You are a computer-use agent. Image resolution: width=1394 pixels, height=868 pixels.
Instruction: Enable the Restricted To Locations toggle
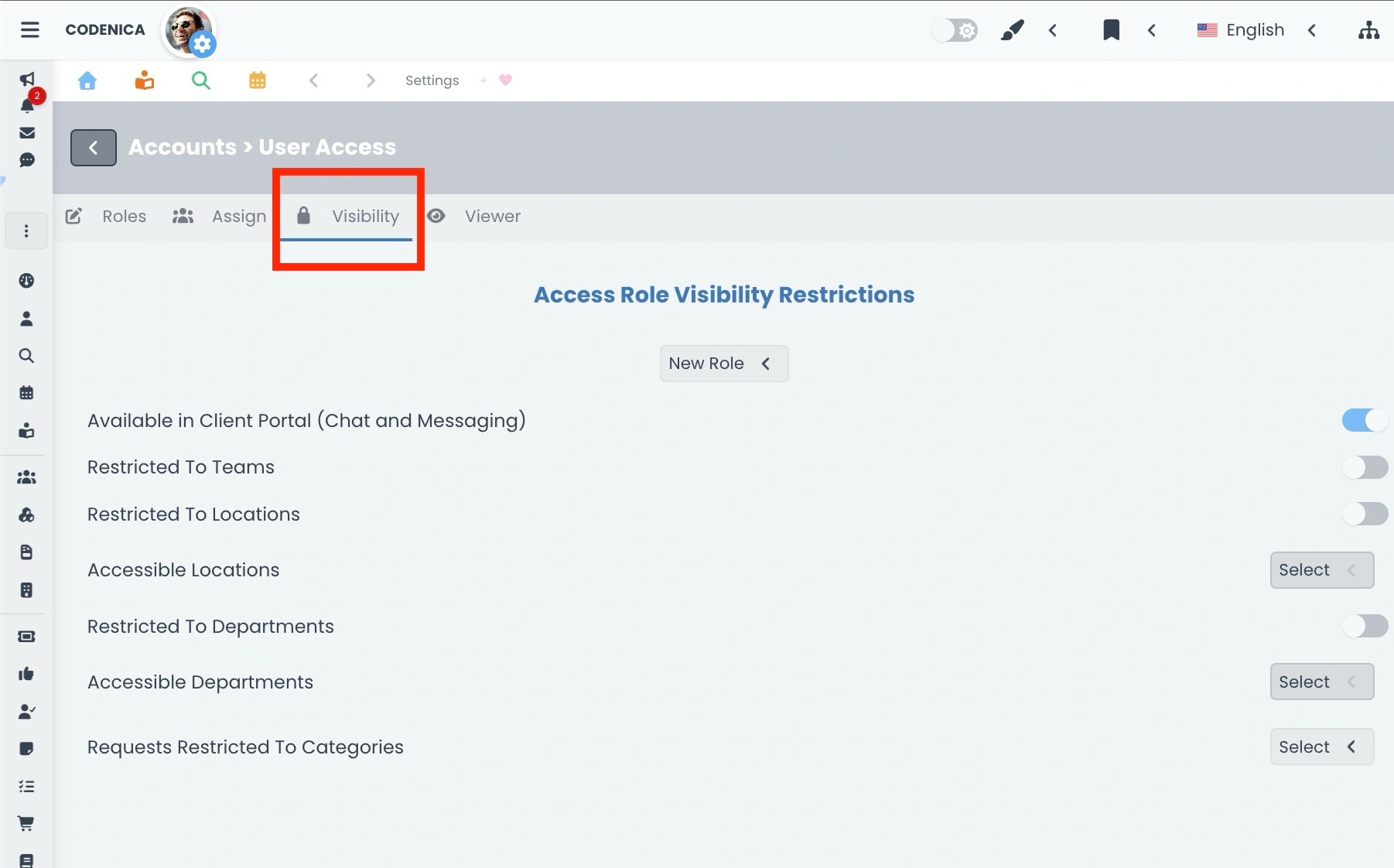pyautogui.click(x=1365, y=514)
